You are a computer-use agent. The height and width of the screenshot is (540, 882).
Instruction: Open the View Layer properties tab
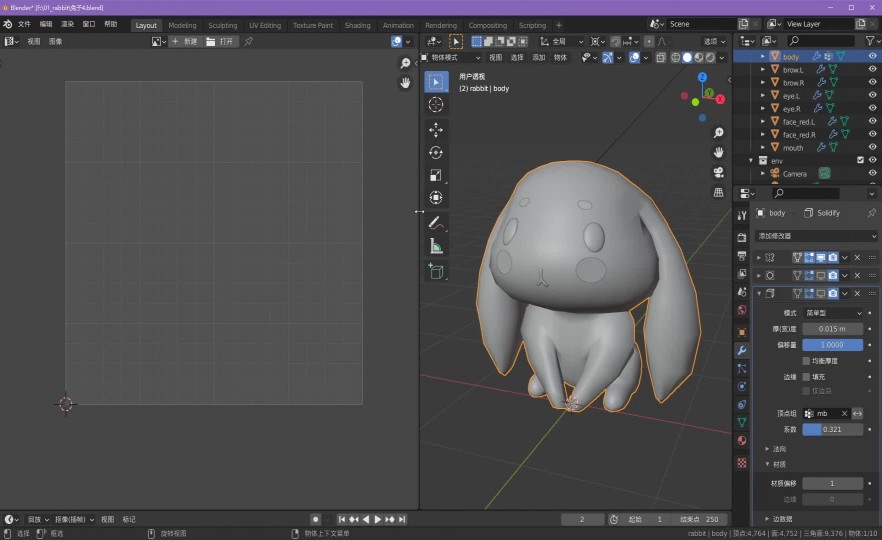(x=742, y=274)
